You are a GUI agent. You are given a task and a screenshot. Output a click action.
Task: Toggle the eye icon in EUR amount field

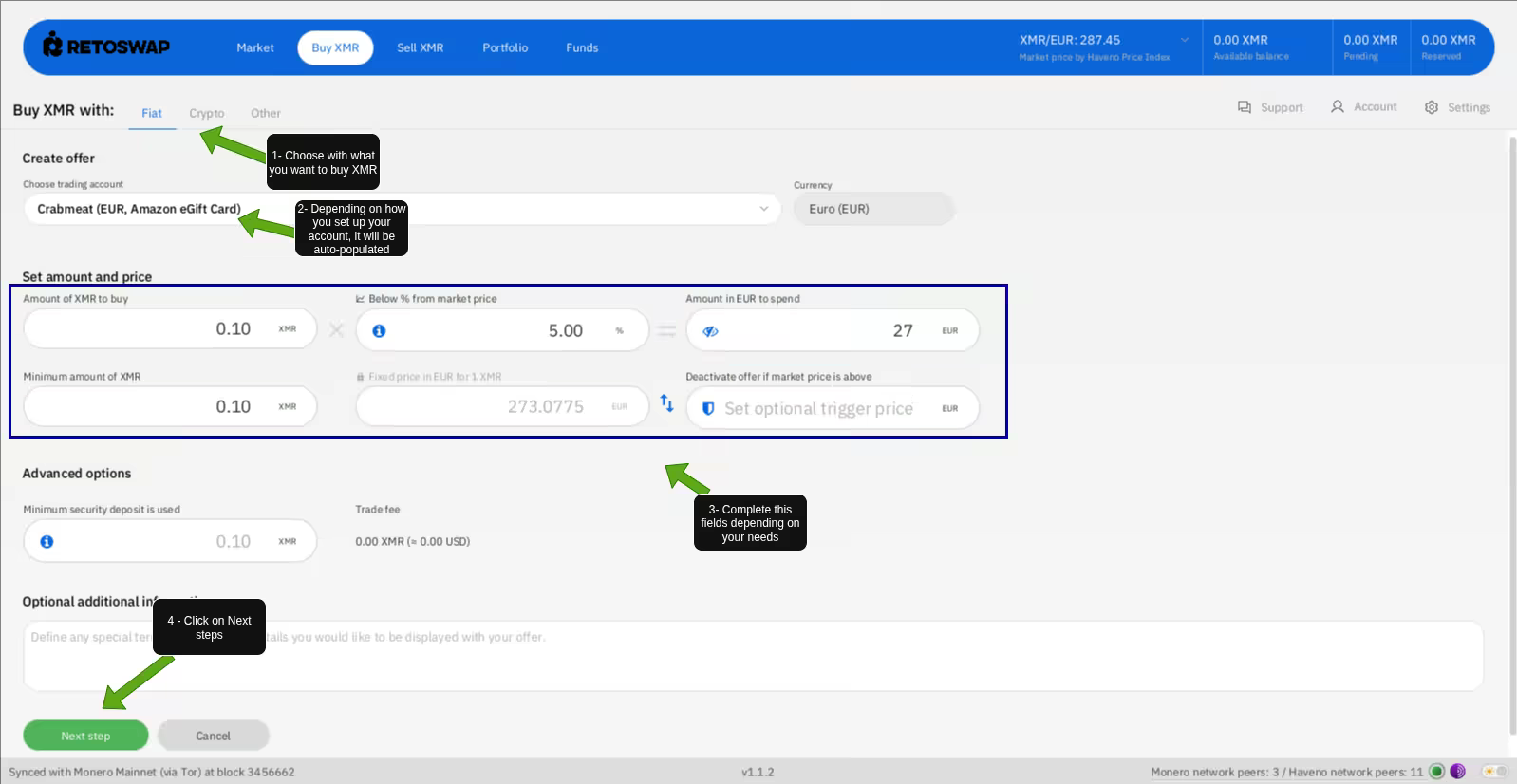tap(710, 331)
